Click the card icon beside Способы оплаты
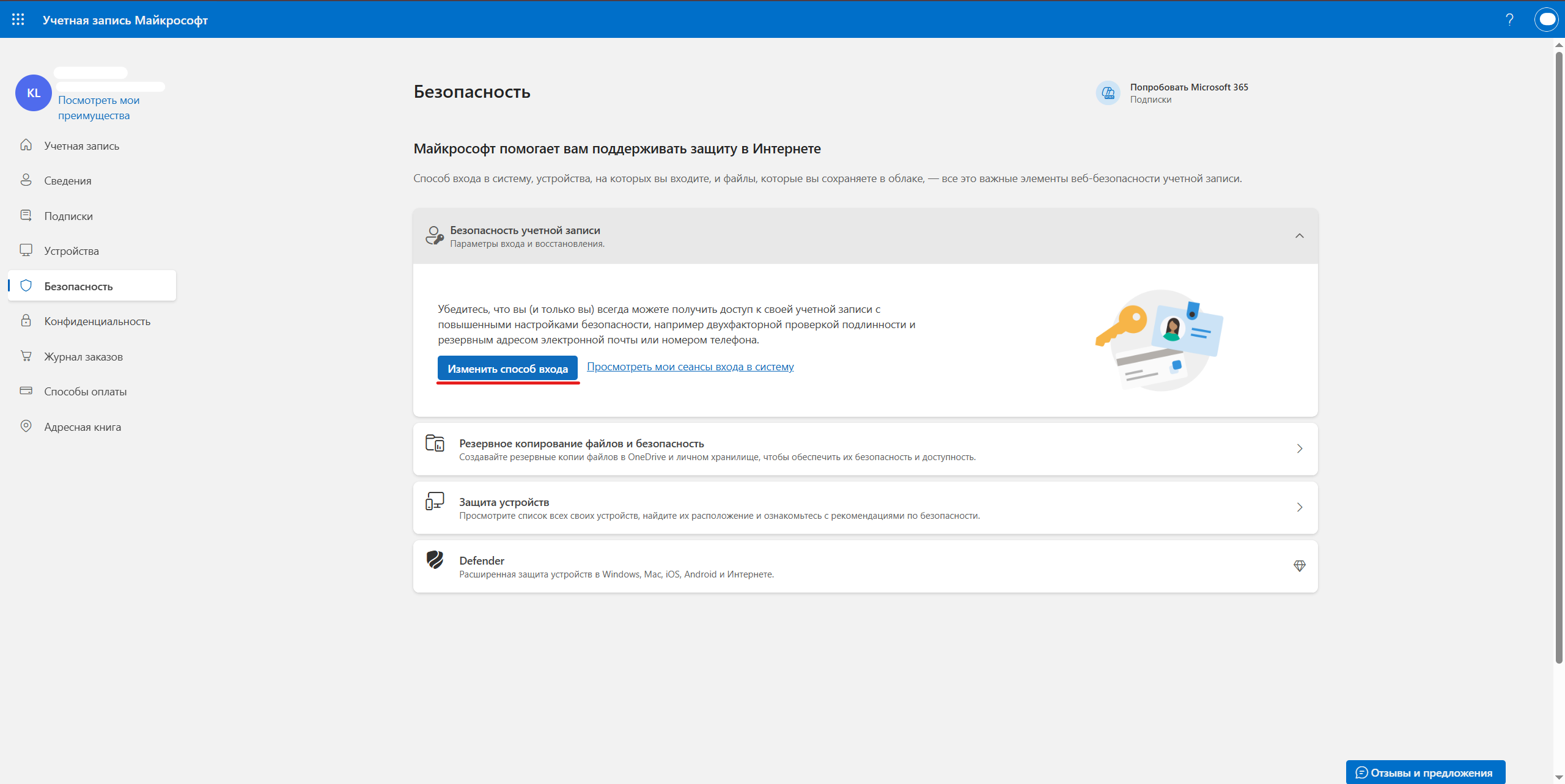Screen dimensions: 1565x784 coord(26,391)
